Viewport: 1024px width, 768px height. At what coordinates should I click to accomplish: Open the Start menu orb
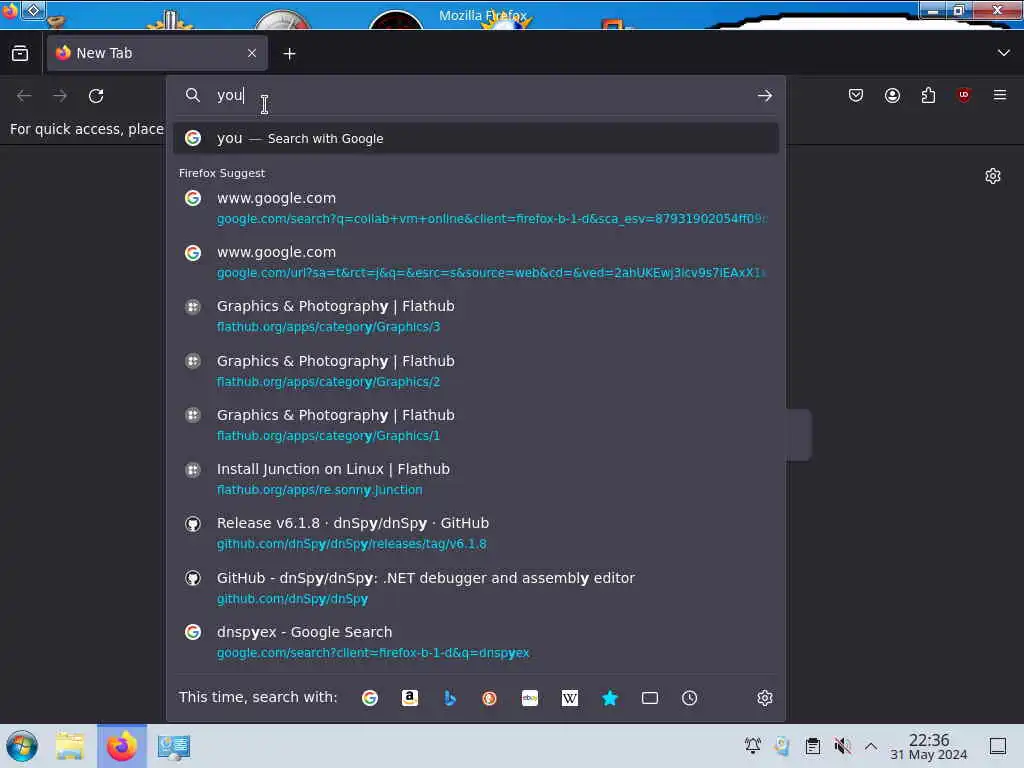point(22,746)
